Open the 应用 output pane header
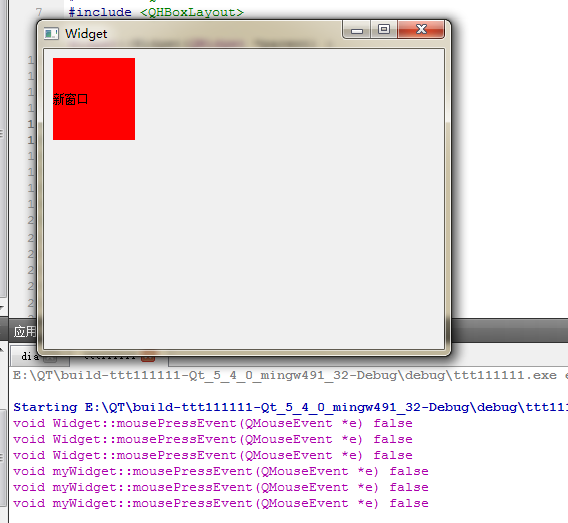The image size is (568, 523). coord(25,331)
